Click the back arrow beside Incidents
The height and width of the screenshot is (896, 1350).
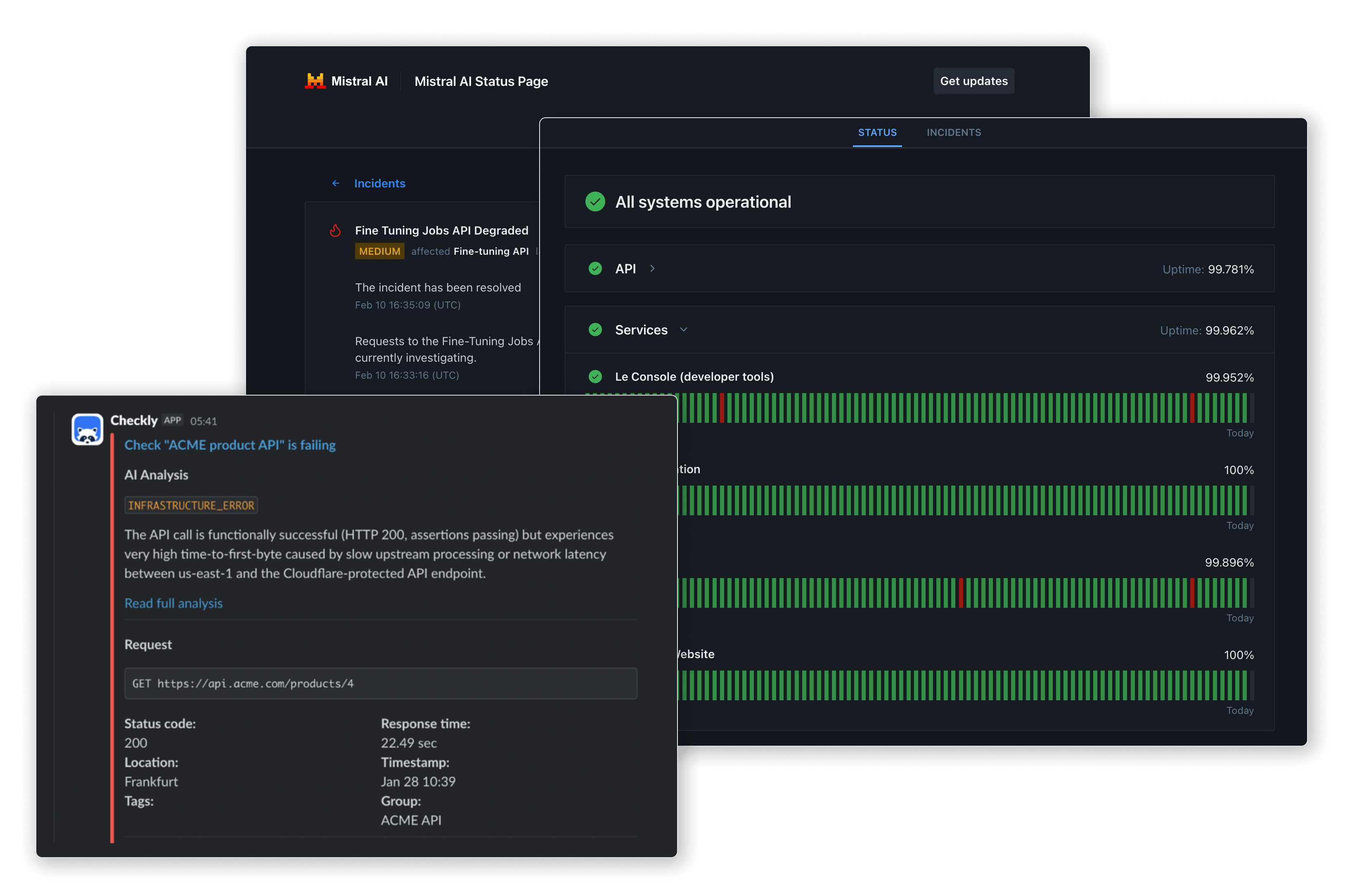click(x=336, y=183)
